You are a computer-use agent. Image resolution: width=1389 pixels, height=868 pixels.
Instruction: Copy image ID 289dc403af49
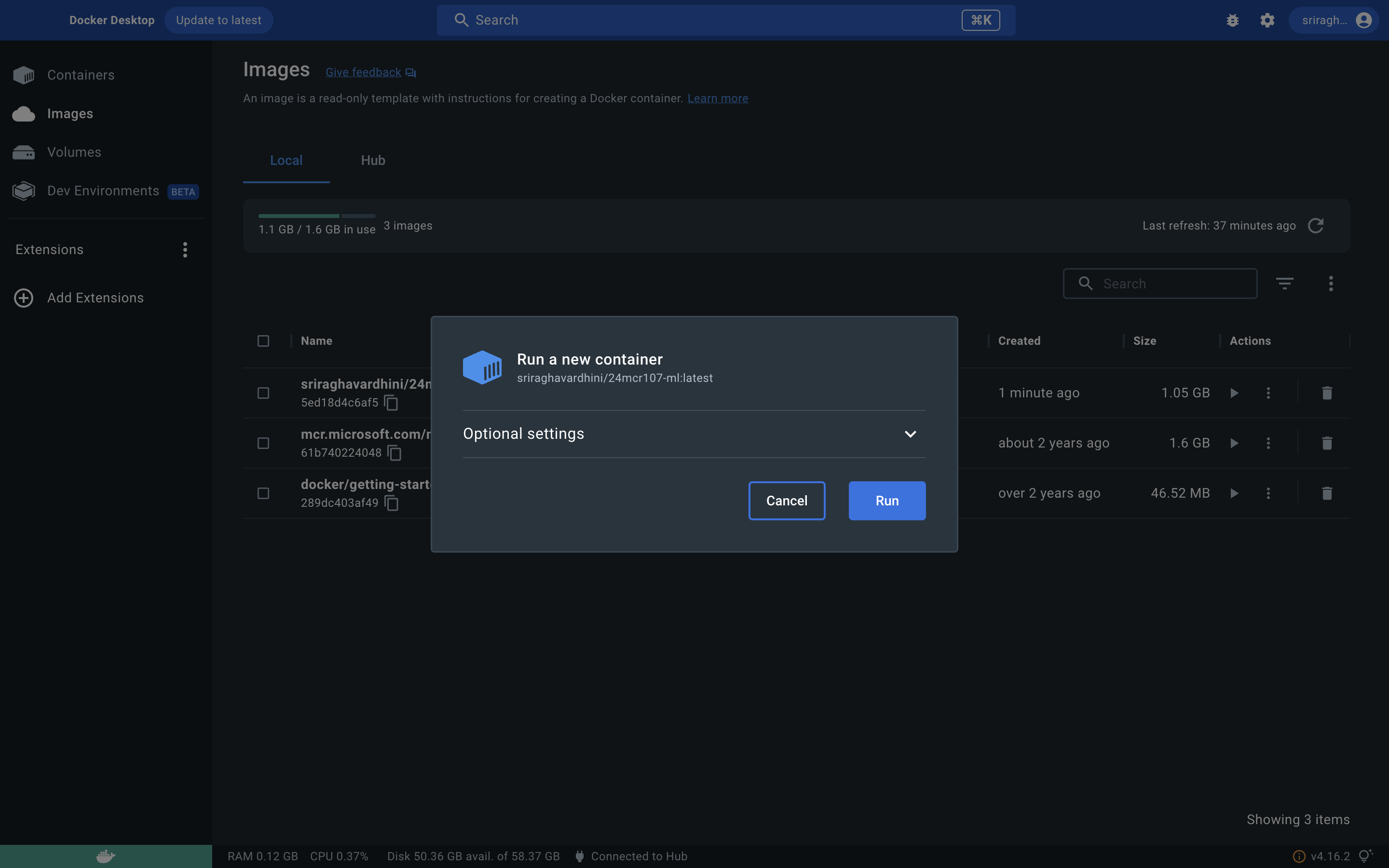(x=392, y=503)
